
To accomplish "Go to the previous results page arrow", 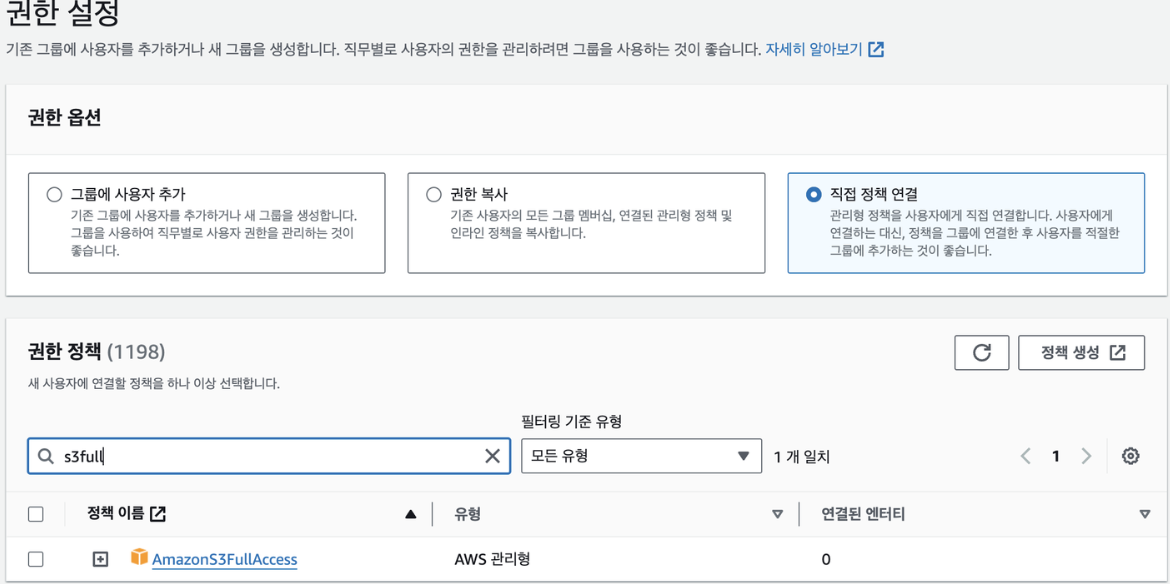I will (1026, 456).
